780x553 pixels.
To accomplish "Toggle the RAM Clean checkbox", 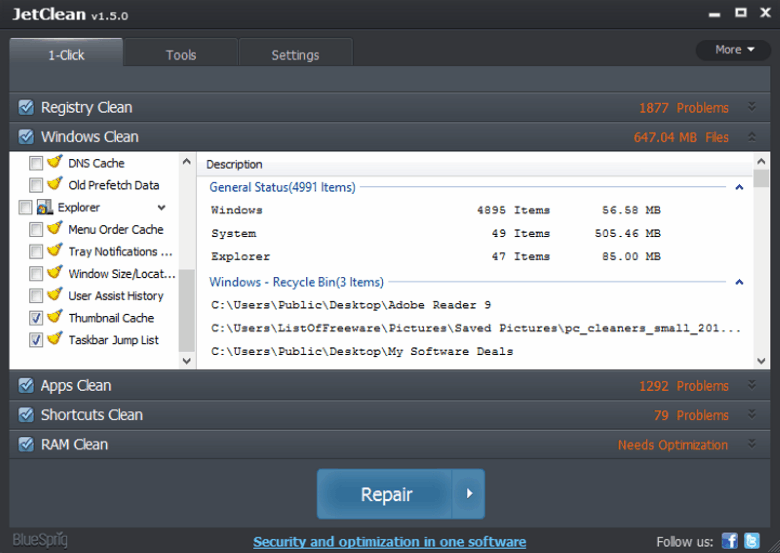I will [26, 444].
